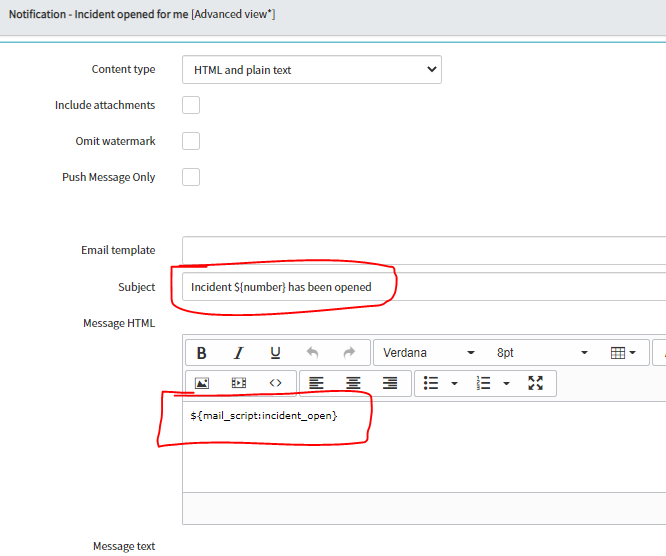
Task: Check the Omit watermark option
Action: click(191, 141)
